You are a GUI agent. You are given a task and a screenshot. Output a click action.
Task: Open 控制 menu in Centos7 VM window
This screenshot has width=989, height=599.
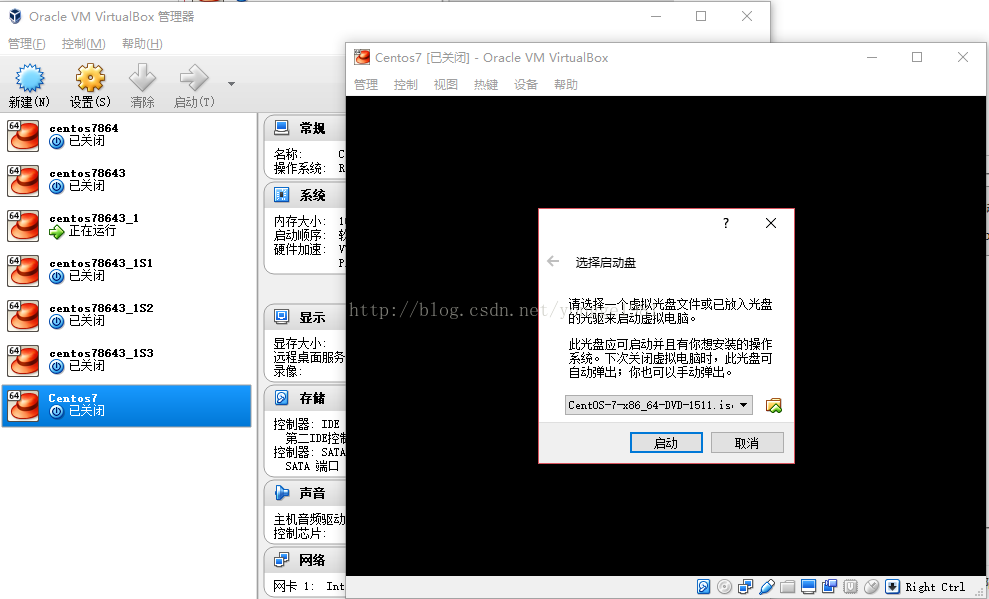click(x=406, y=84)
